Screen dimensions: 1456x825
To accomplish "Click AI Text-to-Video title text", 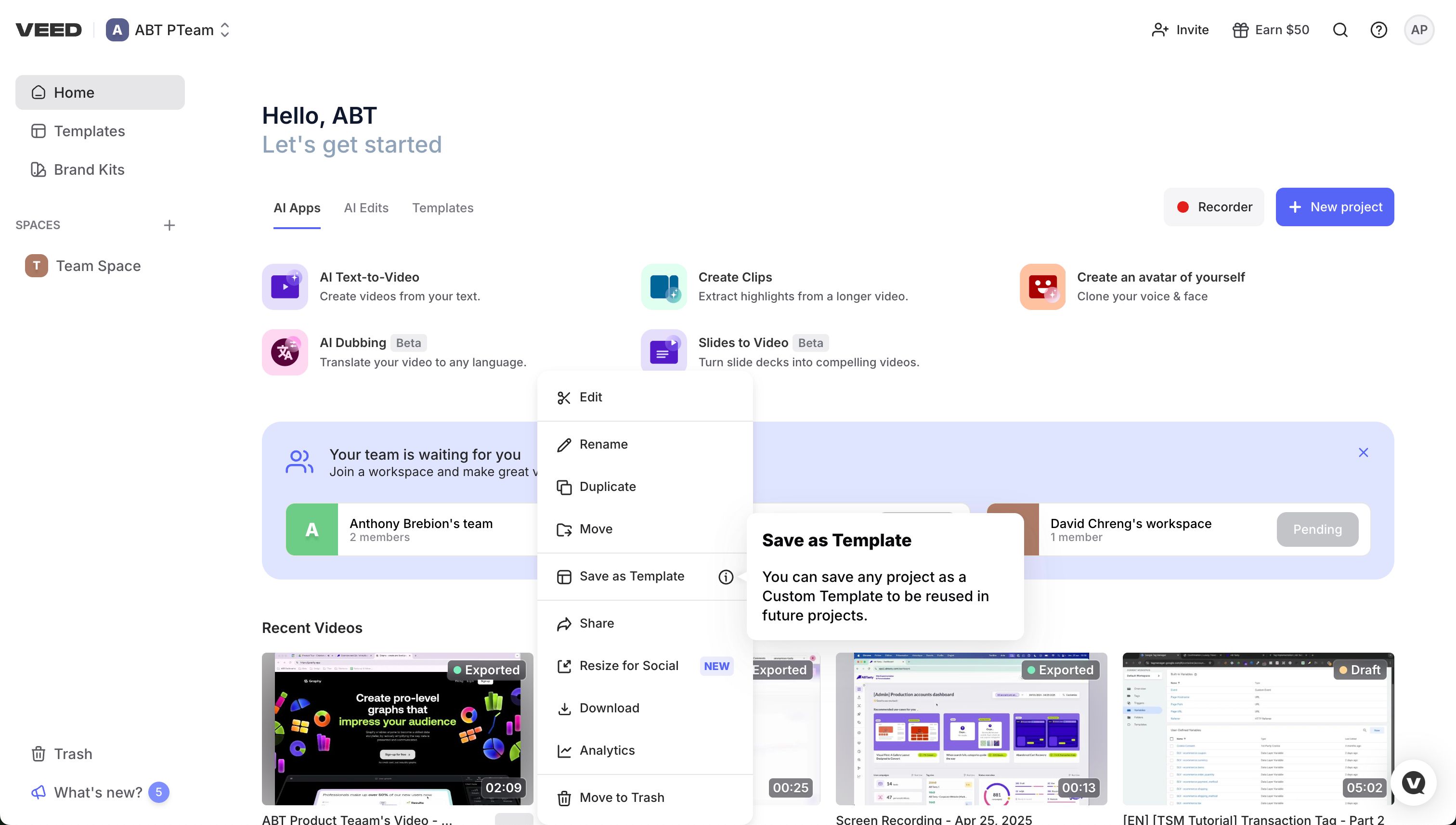I will coord(369,277).
